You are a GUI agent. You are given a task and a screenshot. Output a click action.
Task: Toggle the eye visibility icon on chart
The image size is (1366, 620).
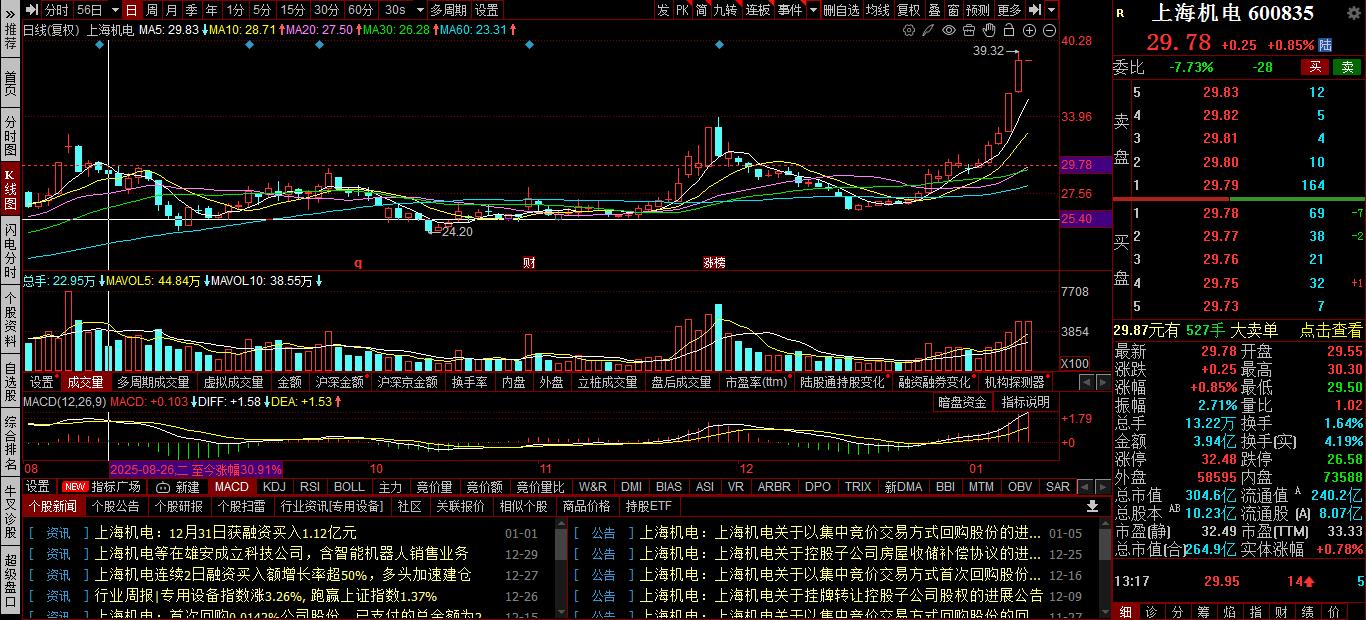pos(949,30)
